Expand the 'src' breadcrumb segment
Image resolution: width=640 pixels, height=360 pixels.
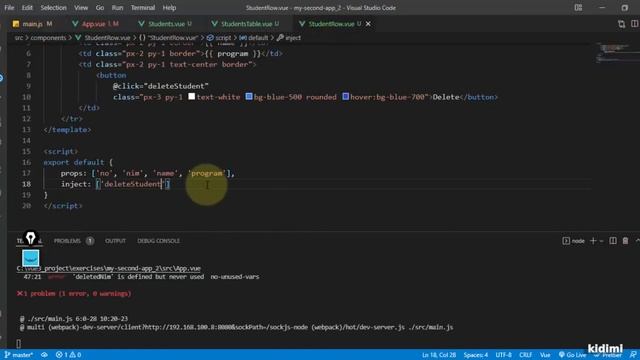click(19, 38)
